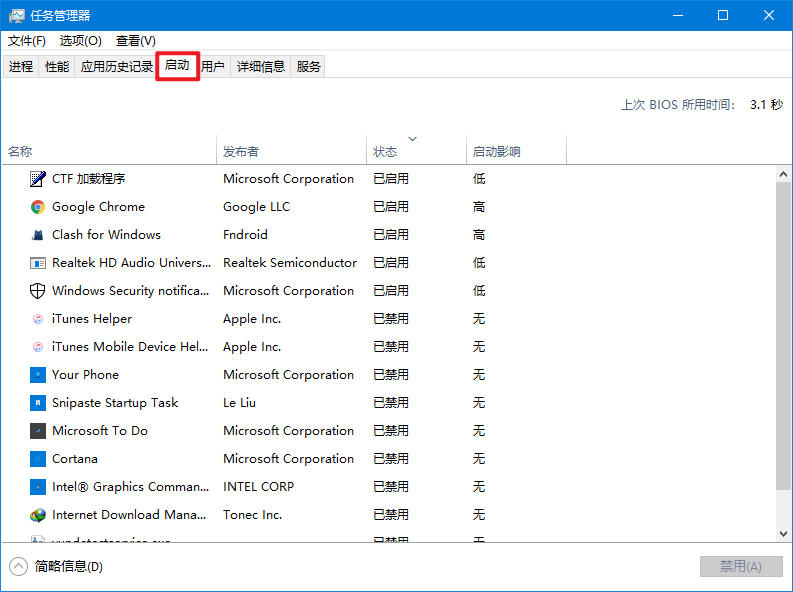Click the CTF 加载程序 pen icon

pos(38,179)
